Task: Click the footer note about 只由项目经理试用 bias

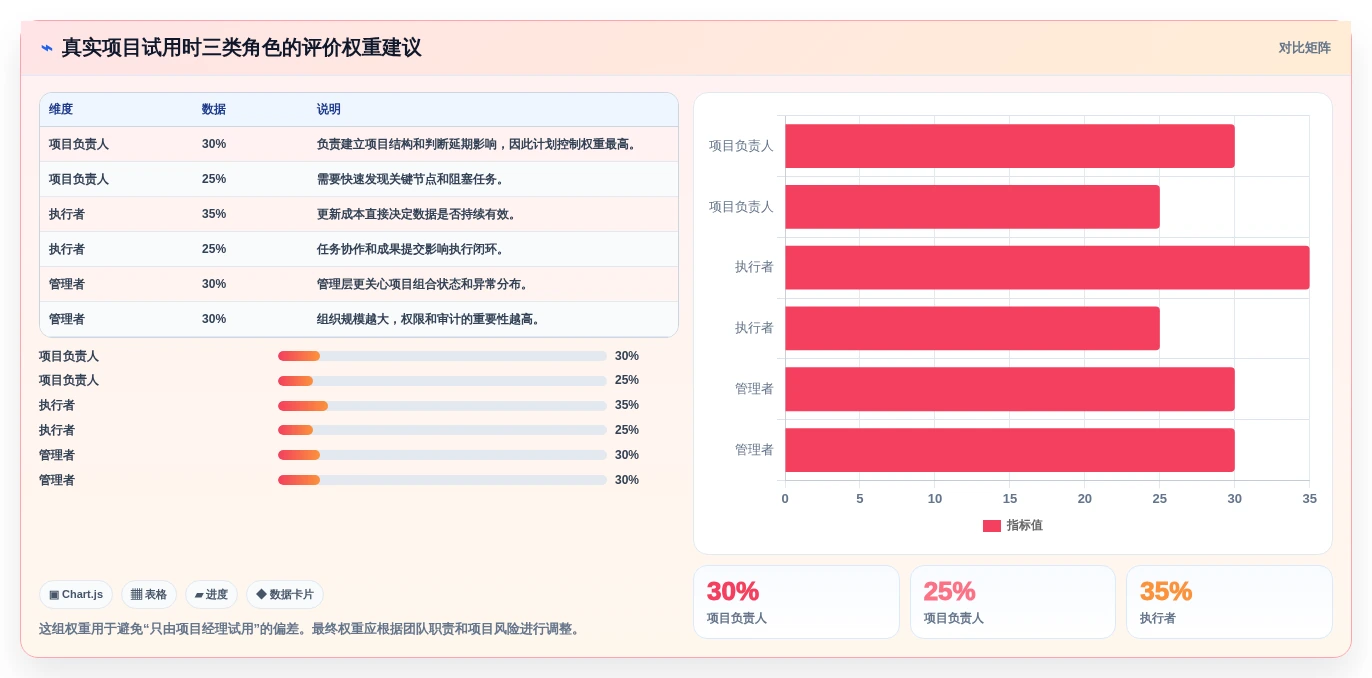Action: coord(312,629)
